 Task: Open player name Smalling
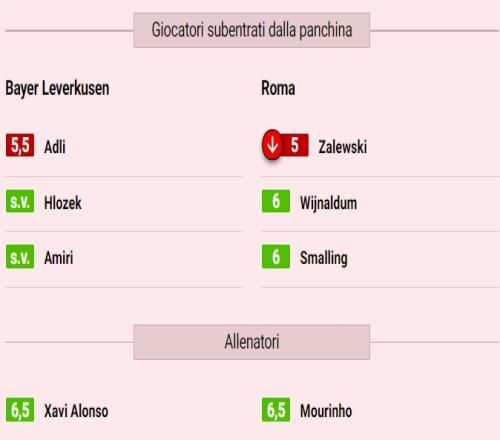[324, 258]
